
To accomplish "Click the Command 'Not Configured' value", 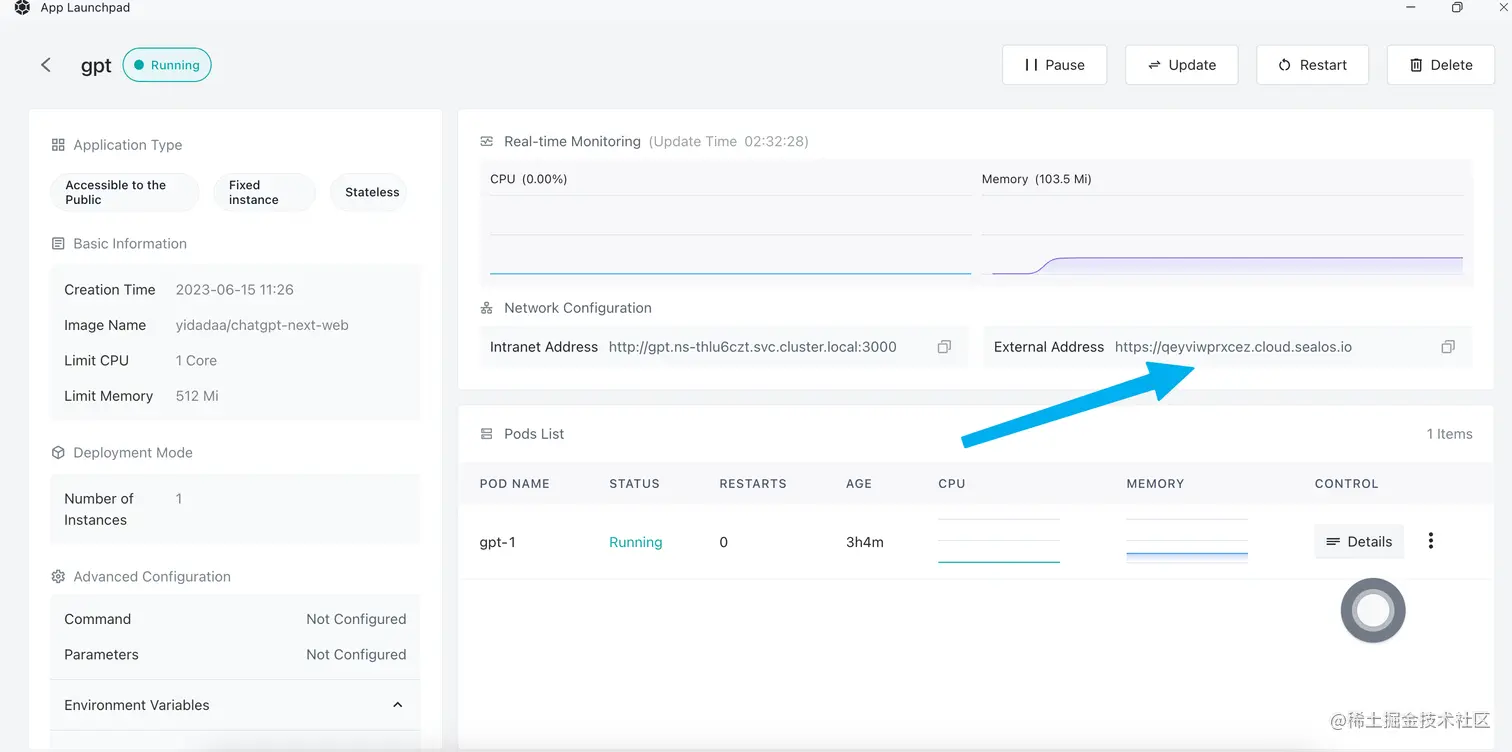I will (x=356, y=619).
